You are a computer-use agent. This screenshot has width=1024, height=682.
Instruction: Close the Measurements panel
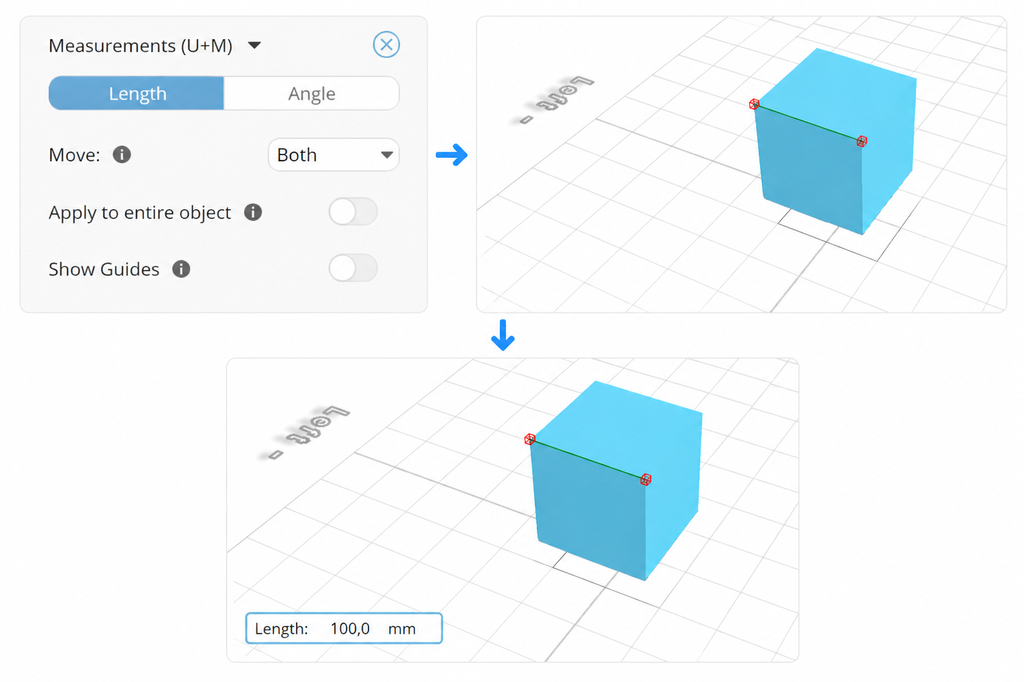(x=386, y=44)
